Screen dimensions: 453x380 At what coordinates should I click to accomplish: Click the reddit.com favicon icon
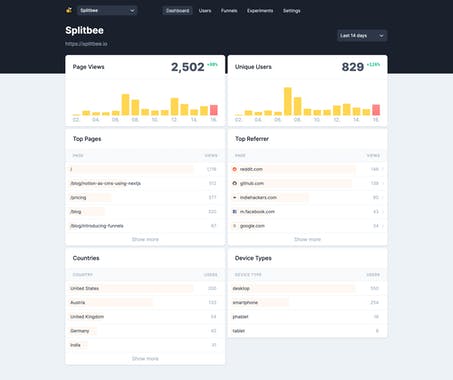coord(234,169)
